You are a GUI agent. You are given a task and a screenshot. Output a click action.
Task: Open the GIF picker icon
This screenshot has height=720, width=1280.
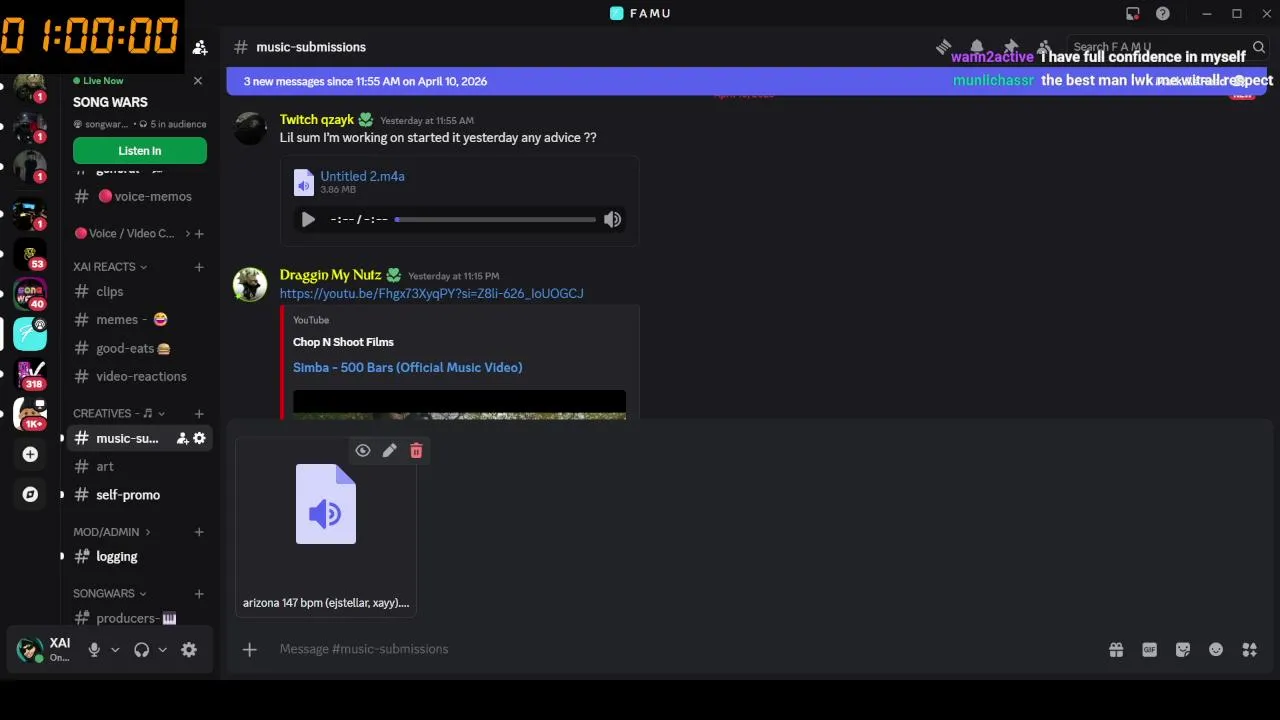1149,650
